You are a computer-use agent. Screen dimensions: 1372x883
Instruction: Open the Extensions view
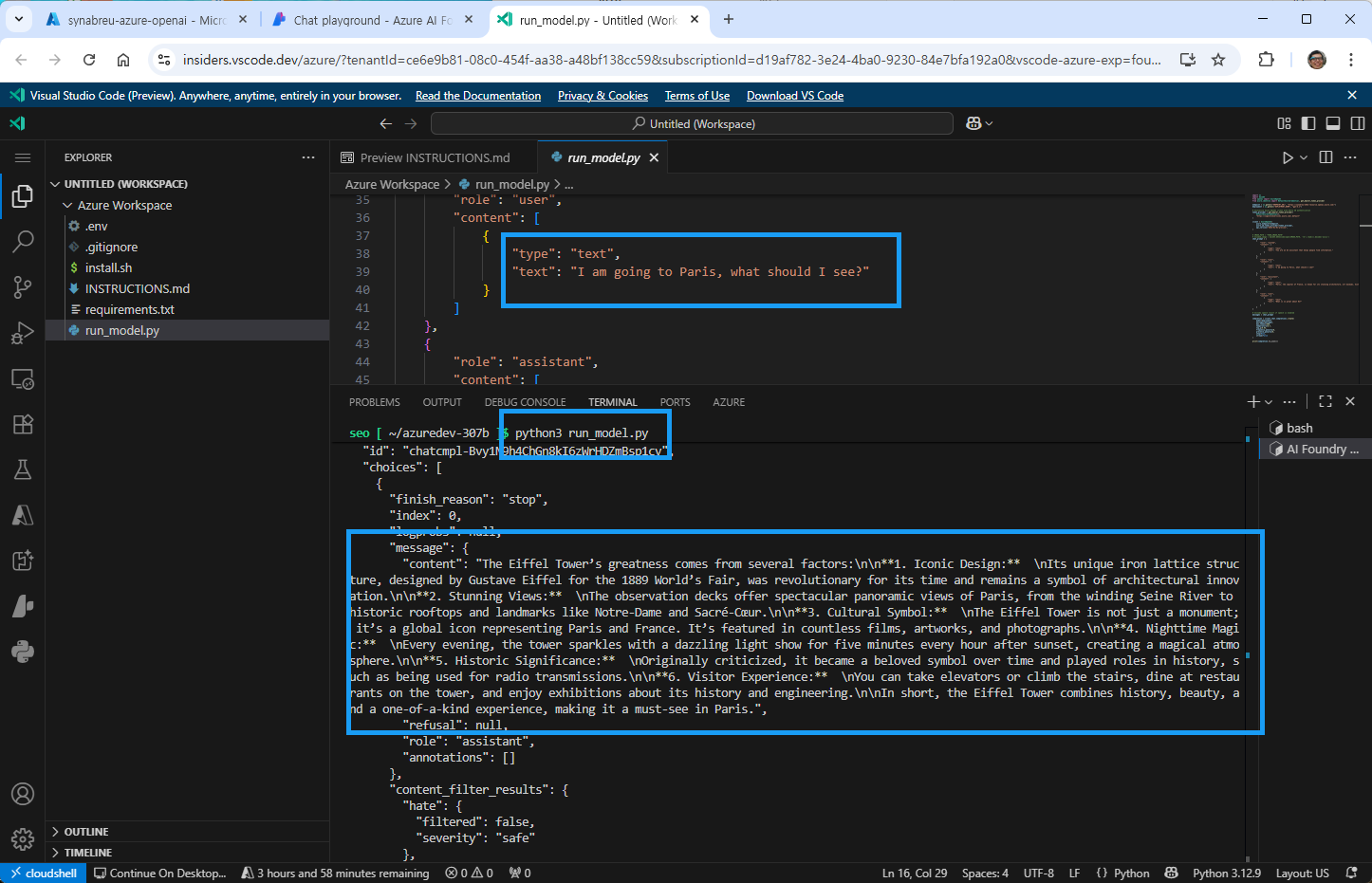(23, 424)
